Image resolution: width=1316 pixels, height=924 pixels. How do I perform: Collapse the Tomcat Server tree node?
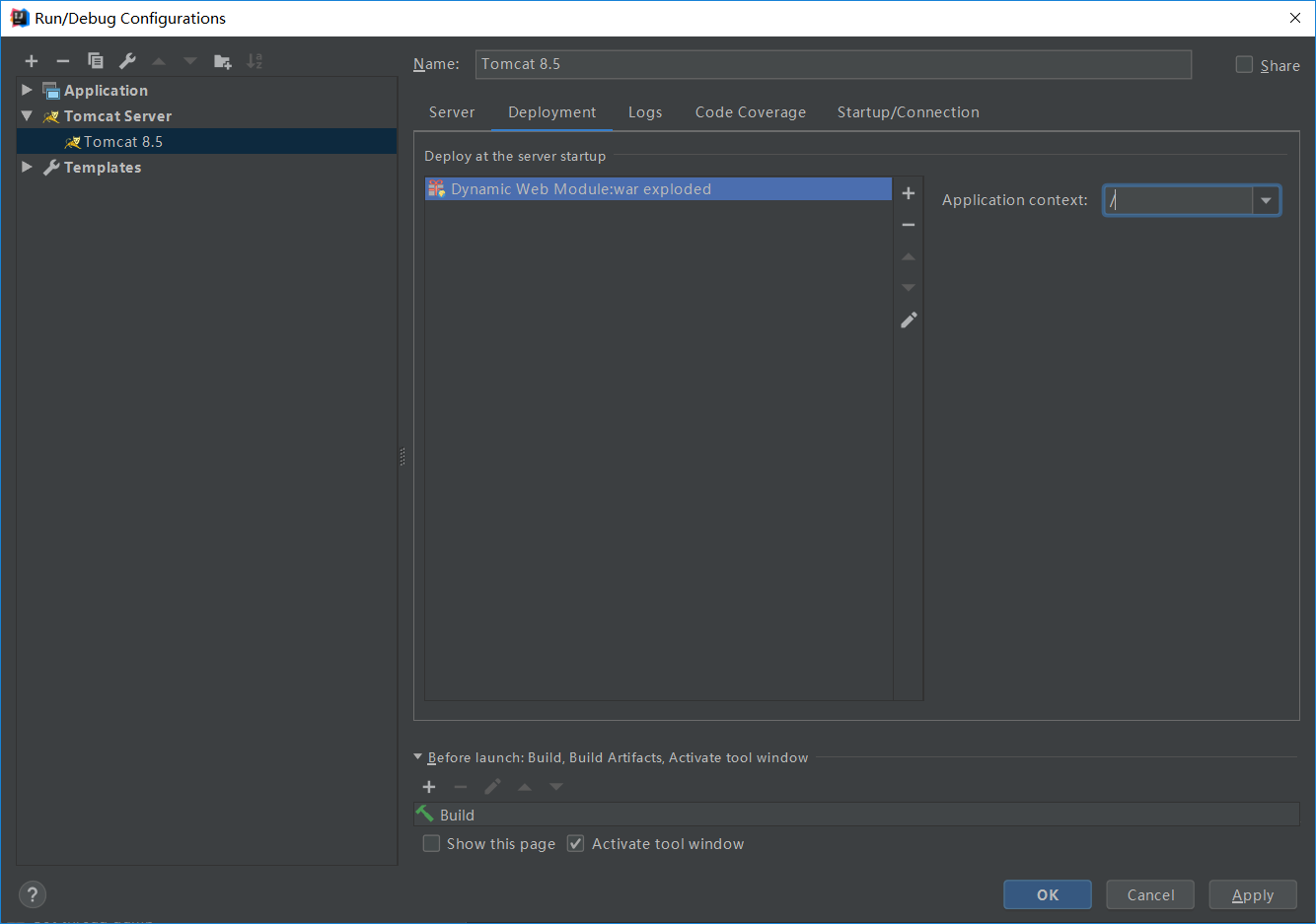(x=28, y=115)
